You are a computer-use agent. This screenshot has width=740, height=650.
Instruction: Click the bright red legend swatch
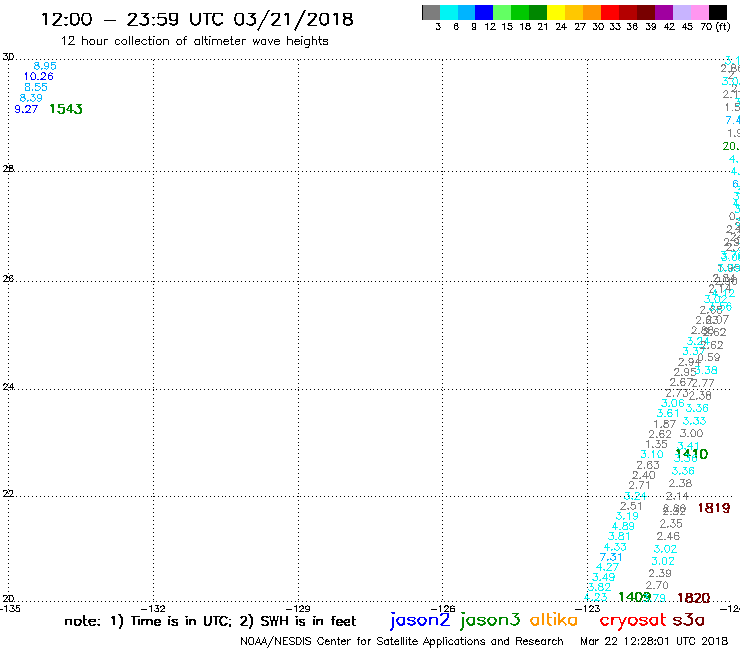610,12
